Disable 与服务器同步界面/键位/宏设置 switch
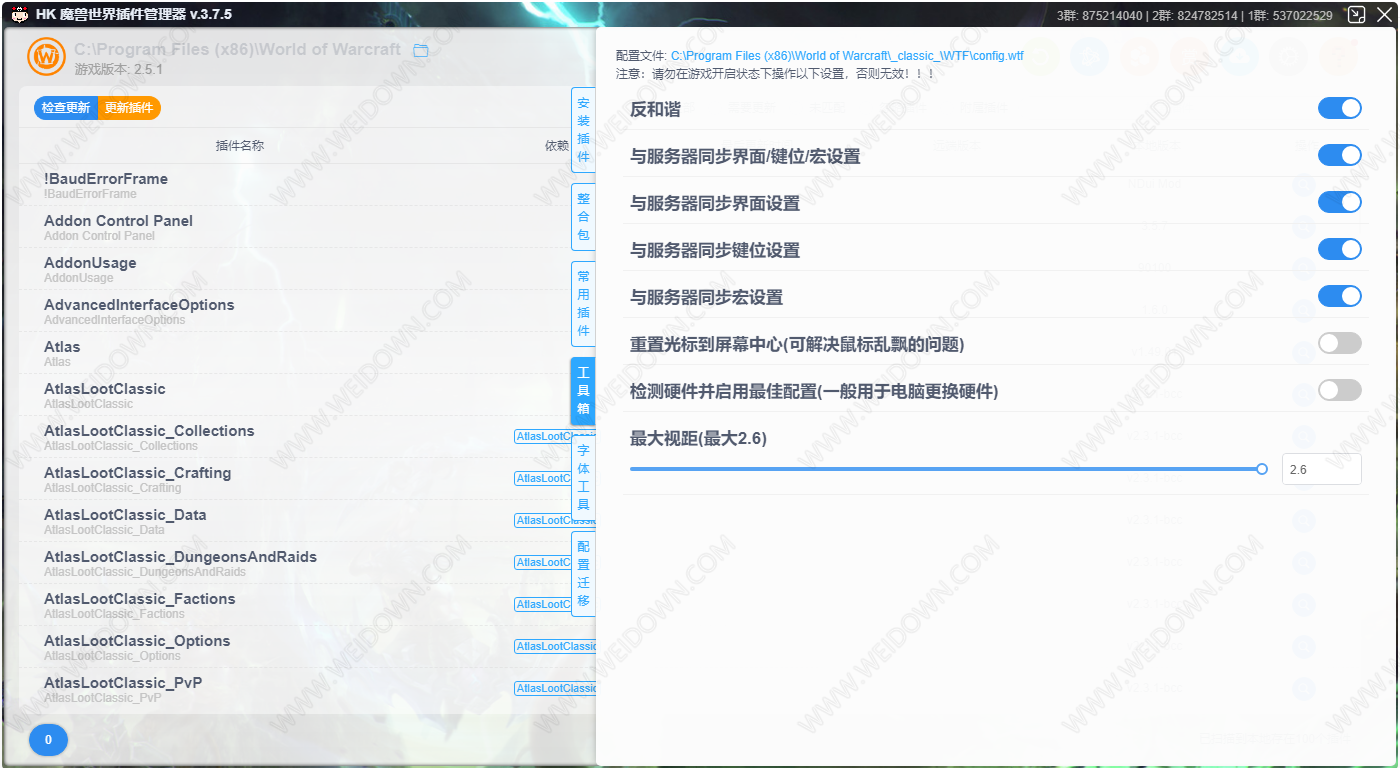This screenshot has width=1400, height=768. point(1340,155)
